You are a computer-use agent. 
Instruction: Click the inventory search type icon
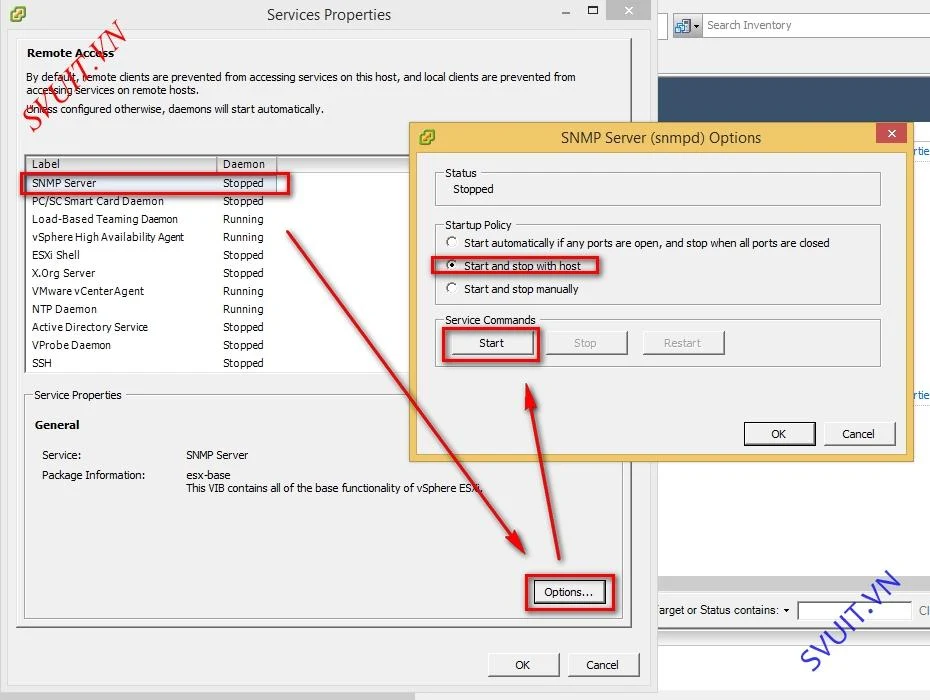683,26
